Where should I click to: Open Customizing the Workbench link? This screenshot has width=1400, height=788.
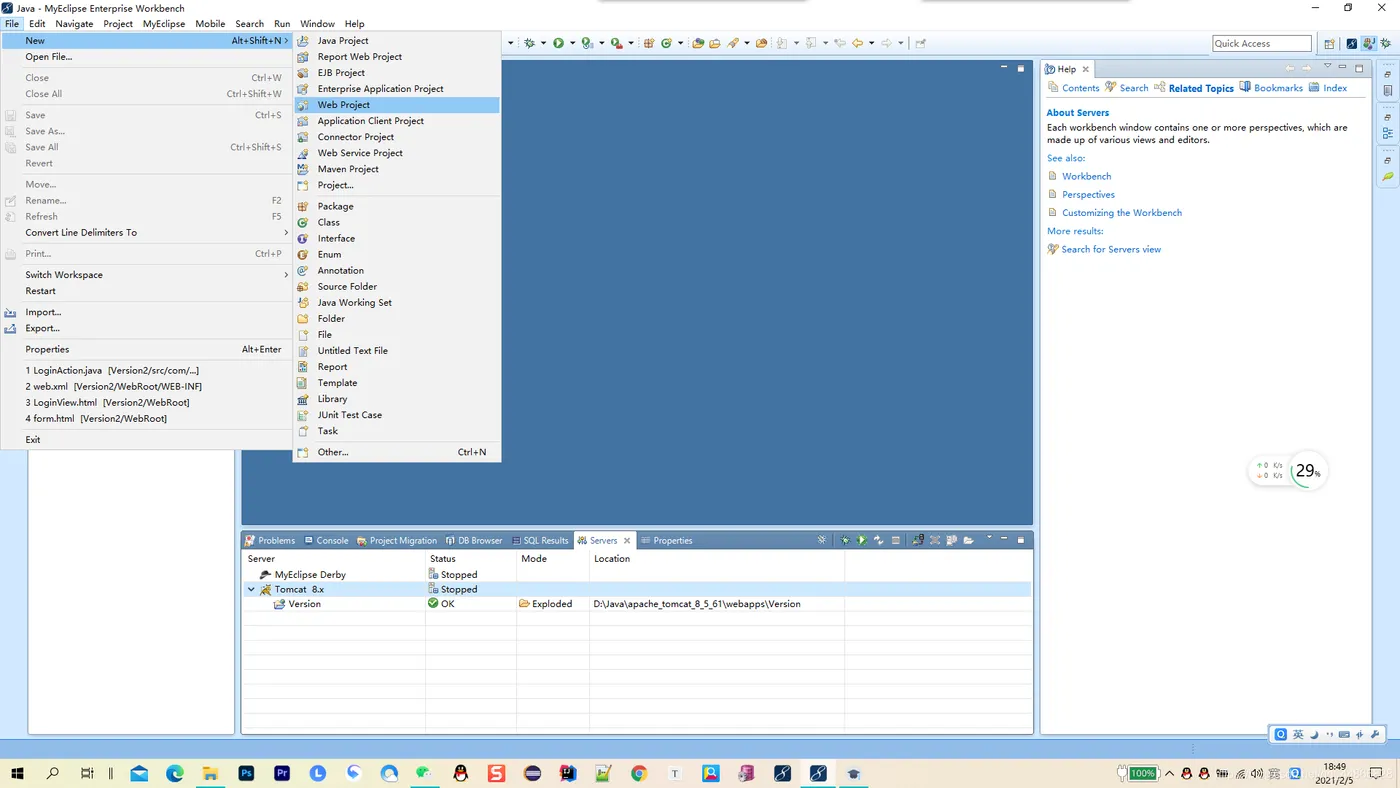pyautogui.click(x=1122, y=212)
